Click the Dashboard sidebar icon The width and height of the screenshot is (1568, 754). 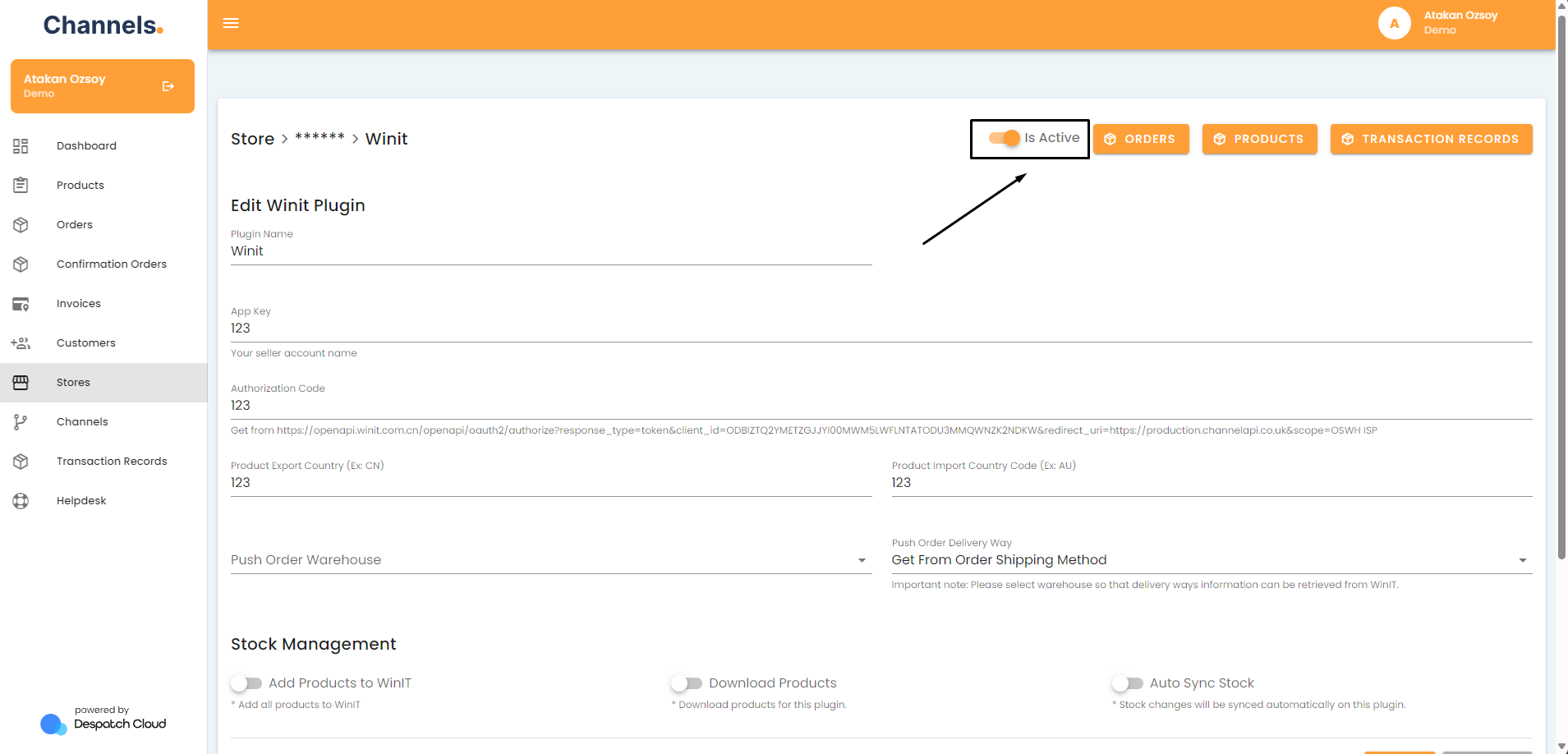coord(21,146)
